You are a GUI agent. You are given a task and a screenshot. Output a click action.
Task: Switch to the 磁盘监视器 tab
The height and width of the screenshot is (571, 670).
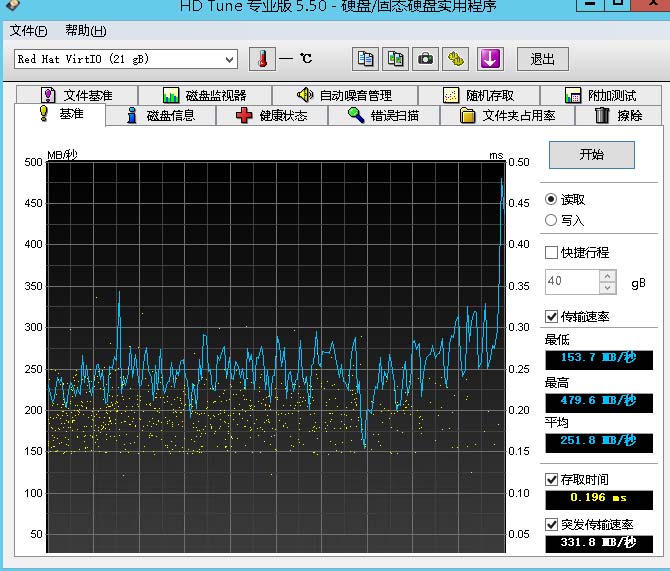click(205, 95)
